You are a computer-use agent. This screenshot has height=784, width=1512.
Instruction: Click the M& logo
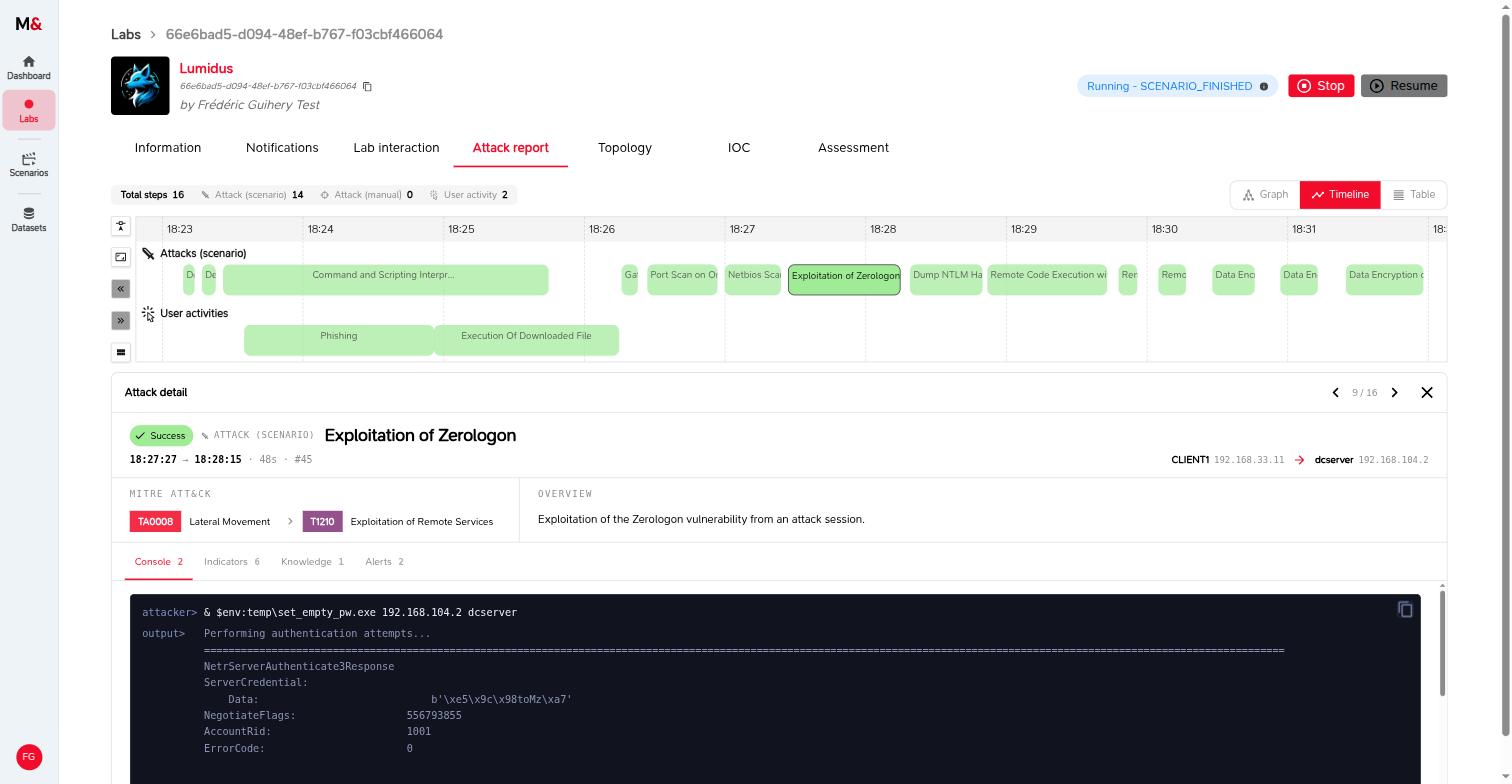(x=29, y=24)
